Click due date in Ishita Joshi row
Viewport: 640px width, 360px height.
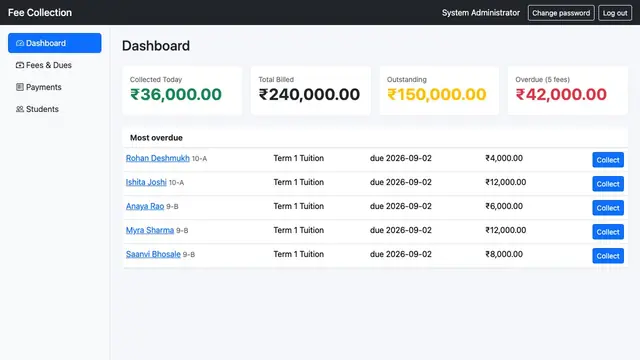tap(401, 182)
